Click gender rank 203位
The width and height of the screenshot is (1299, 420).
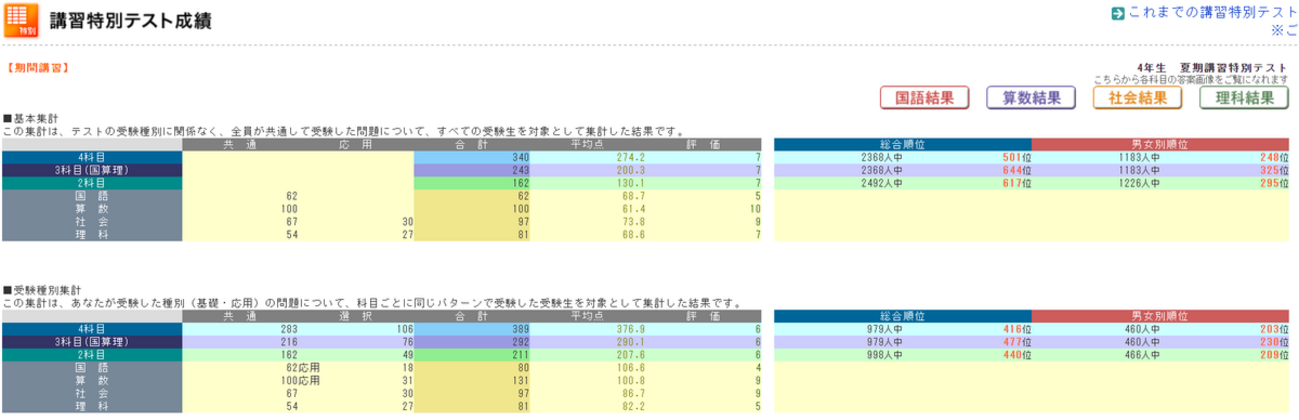[x=1274, y=327]
